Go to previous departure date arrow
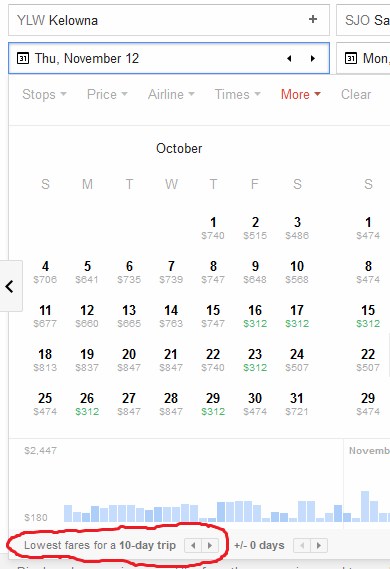 tap(289, 58)
